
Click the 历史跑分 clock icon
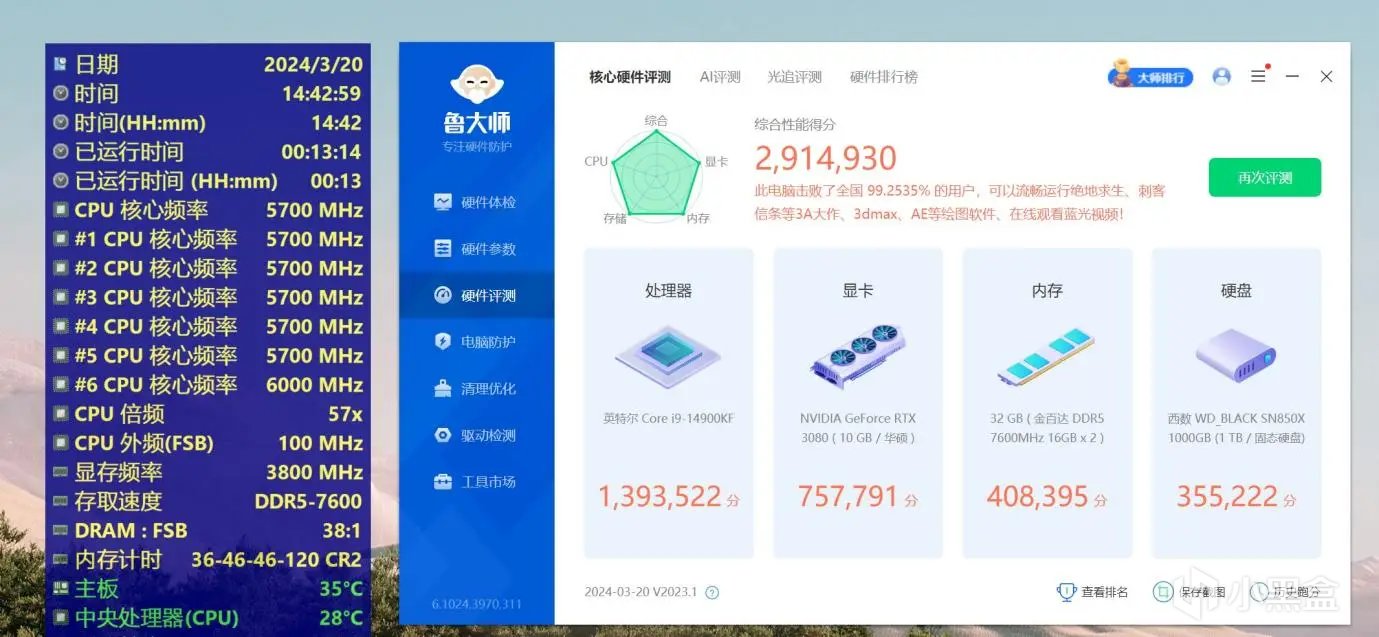1259,592
